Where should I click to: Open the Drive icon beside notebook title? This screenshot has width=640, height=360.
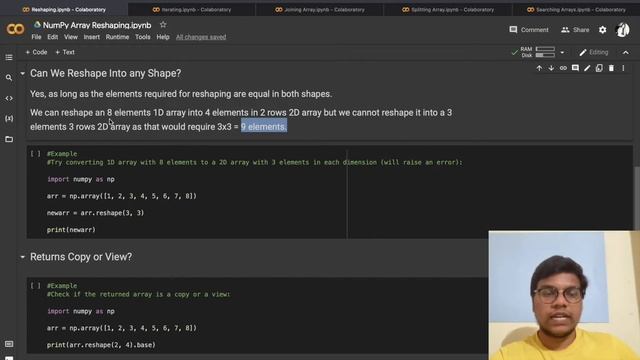[37, 25]
